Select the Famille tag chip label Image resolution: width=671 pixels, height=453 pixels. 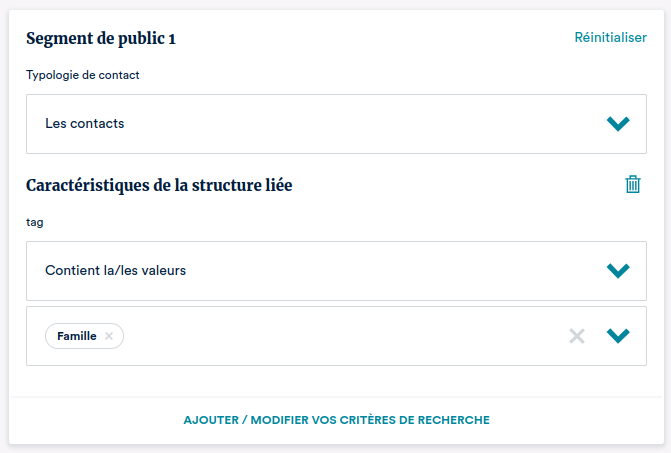click(x=77, y=336)
